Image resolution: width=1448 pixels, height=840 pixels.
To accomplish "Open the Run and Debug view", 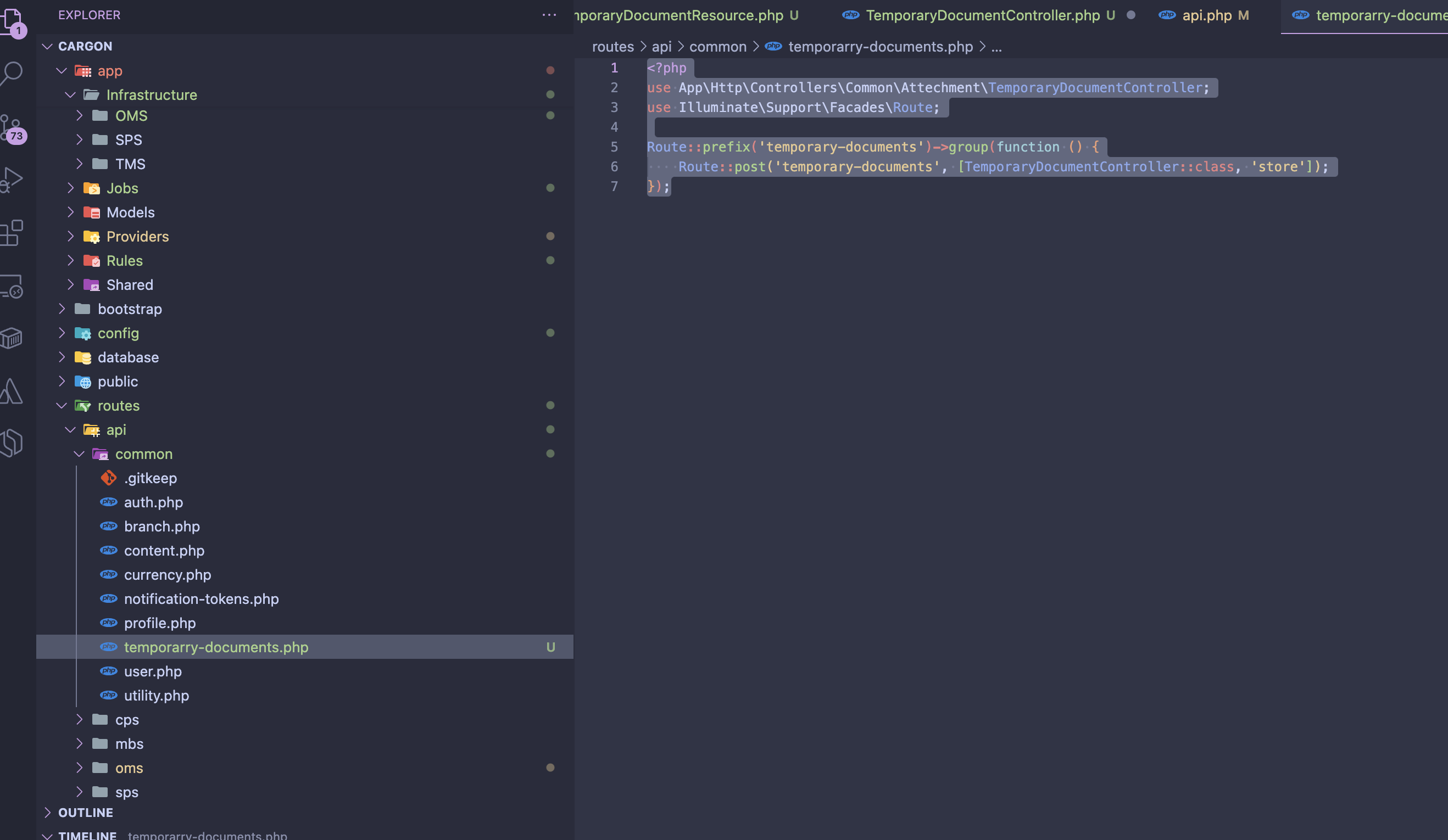I will [x=12, y=179].
